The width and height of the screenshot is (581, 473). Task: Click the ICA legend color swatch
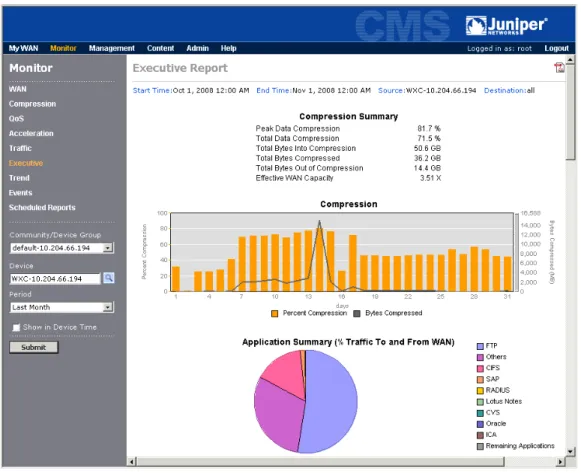480,435
